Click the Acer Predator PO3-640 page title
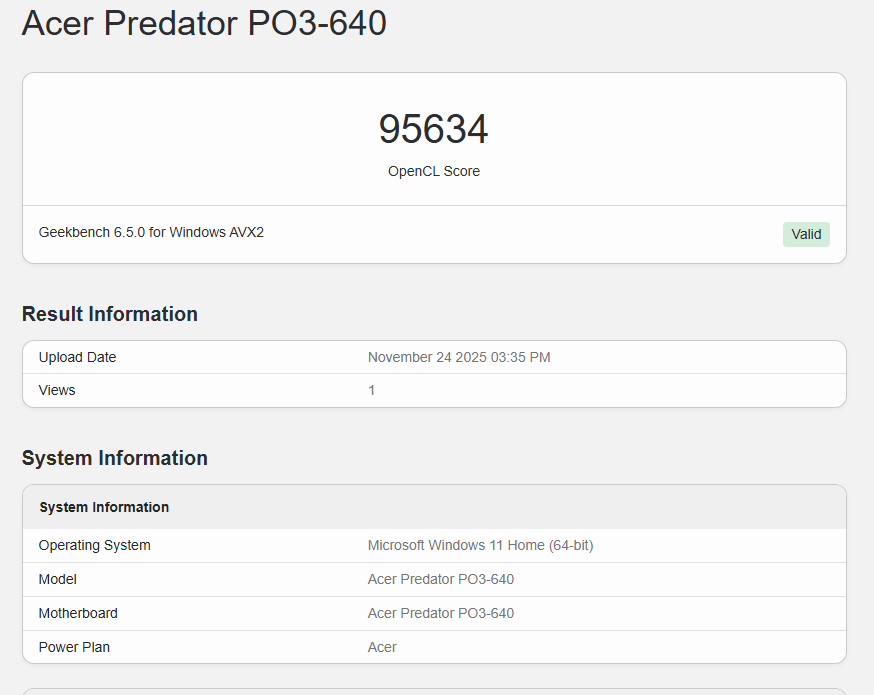 204,23
